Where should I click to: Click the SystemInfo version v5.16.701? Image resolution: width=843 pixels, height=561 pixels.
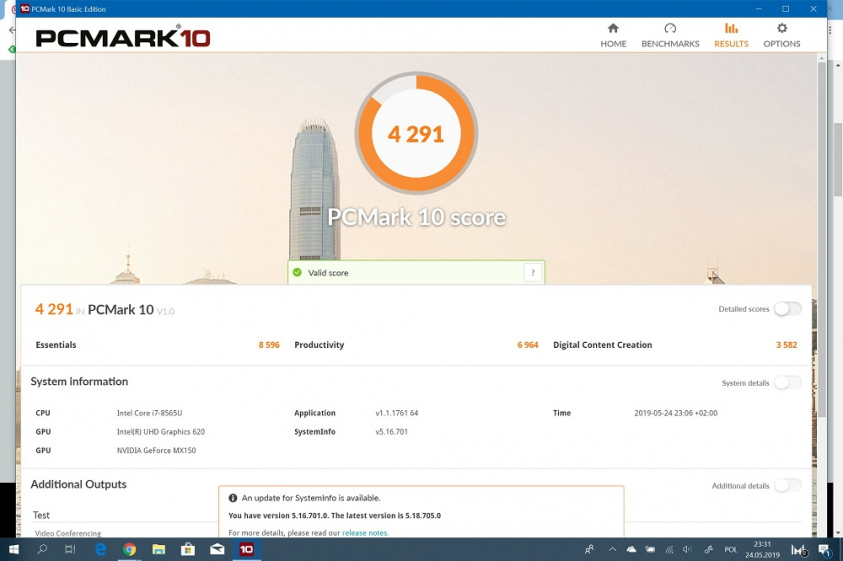pyautogui.click(x=391, y=432)
